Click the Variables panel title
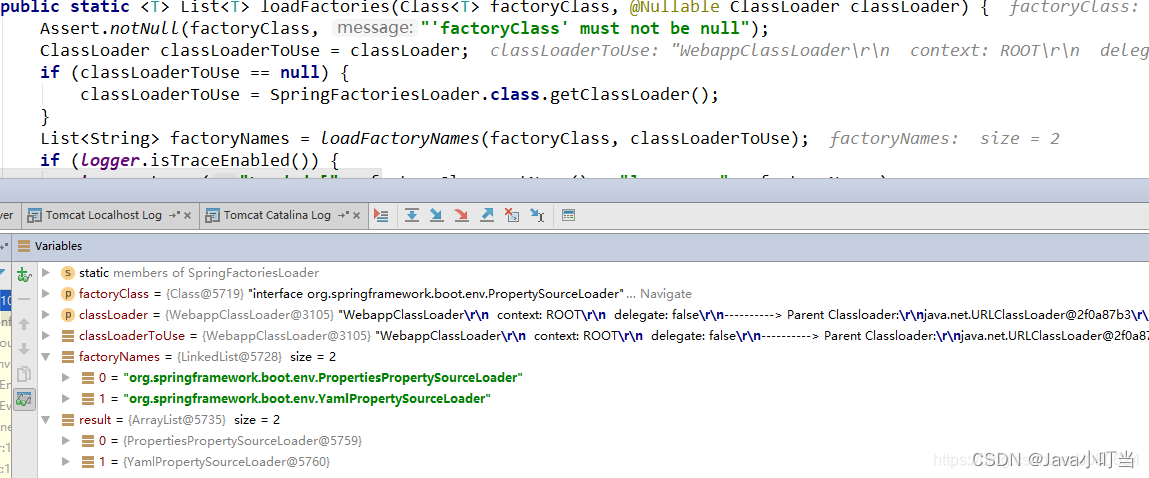 coord(59,246)
